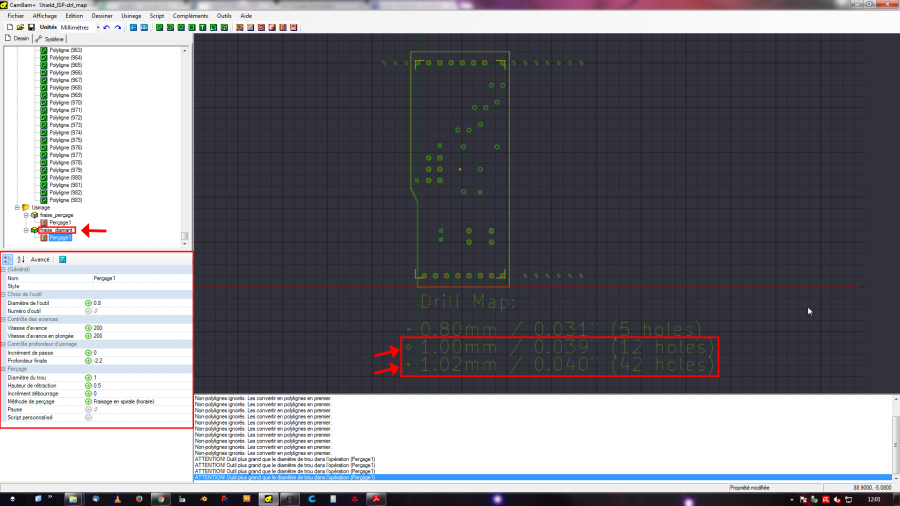
Task: Open the Millimètres units dropdown
Action: tap(98, 27)
